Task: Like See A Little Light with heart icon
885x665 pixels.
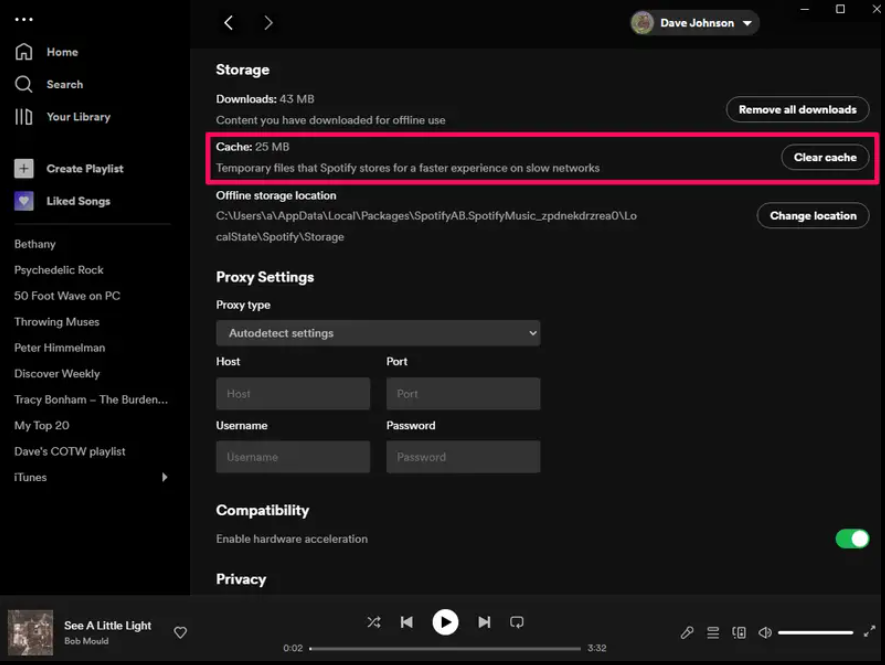Action: pyautogui.click(x=181, y=632)
